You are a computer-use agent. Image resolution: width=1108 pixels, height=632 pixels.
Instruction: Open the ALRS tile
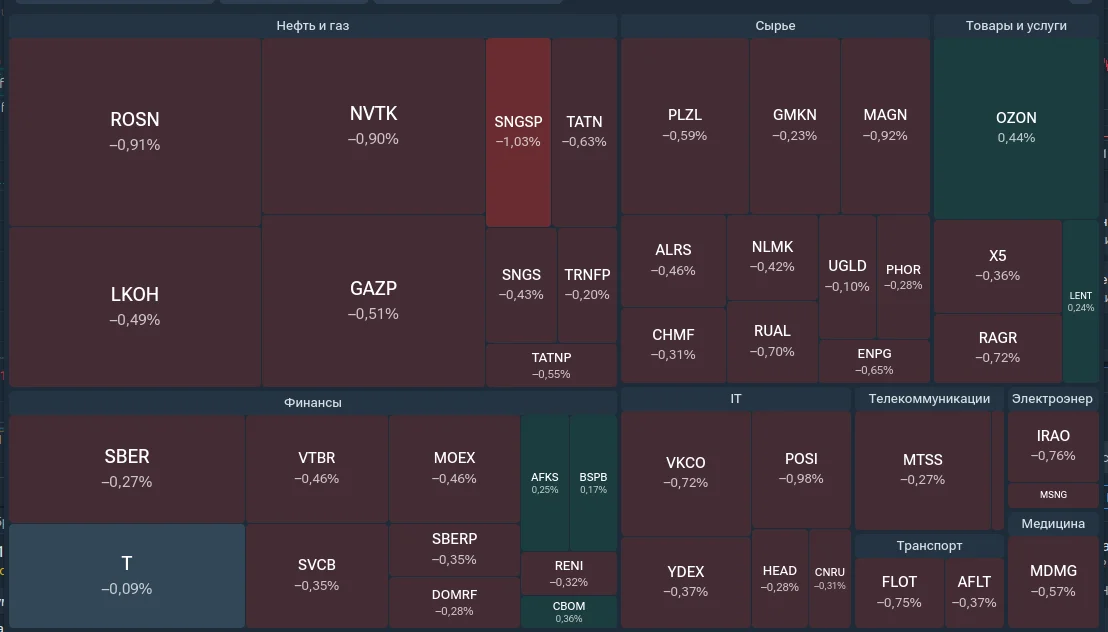673,261
